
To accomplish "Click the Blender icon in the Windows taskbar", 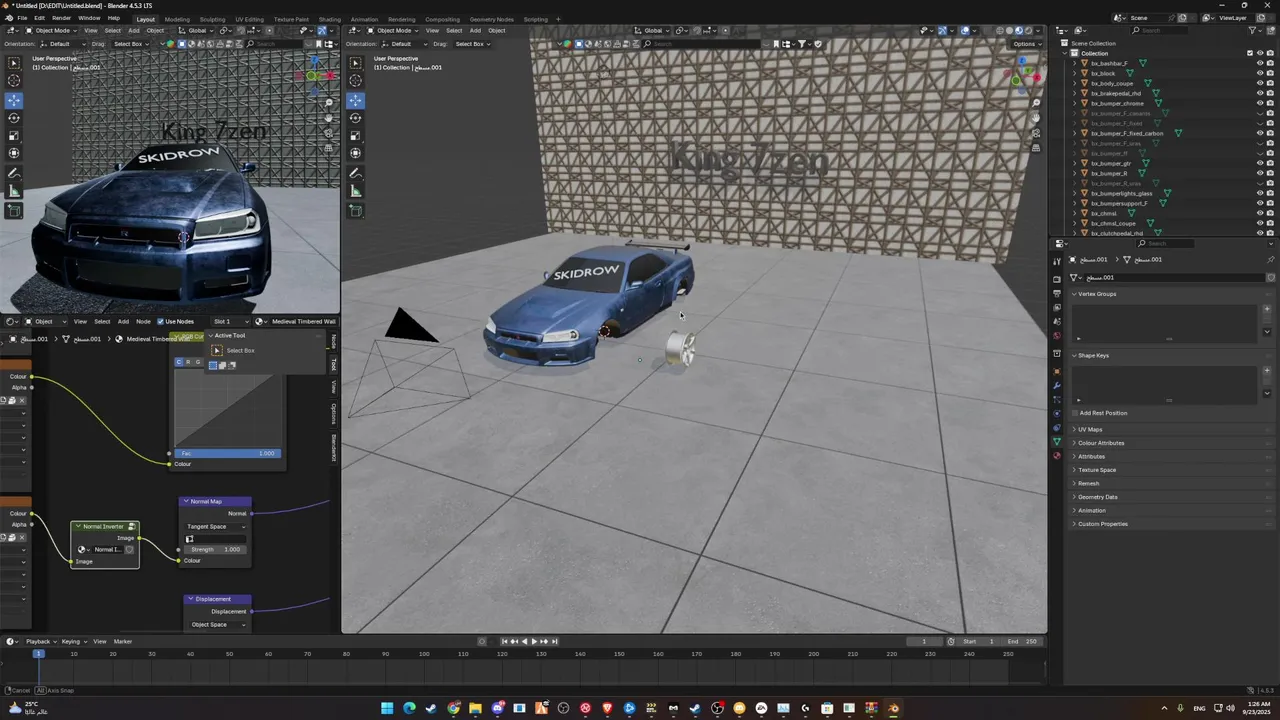I will (893, 708).
